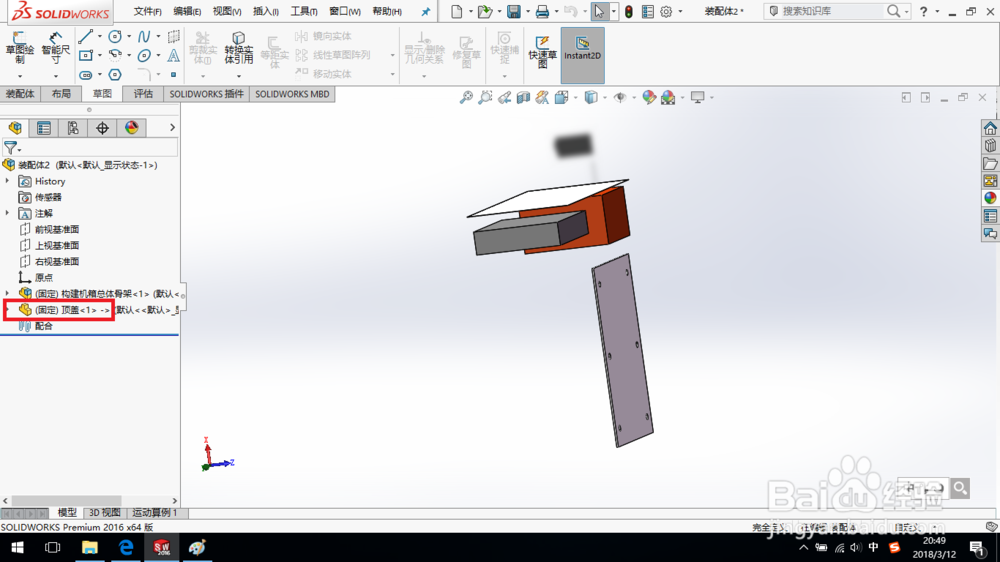The width and height of the screenshot is (1000, 562).
Task: Open the DimXpertManager crosshair tab
Action: tap(102, 128)
